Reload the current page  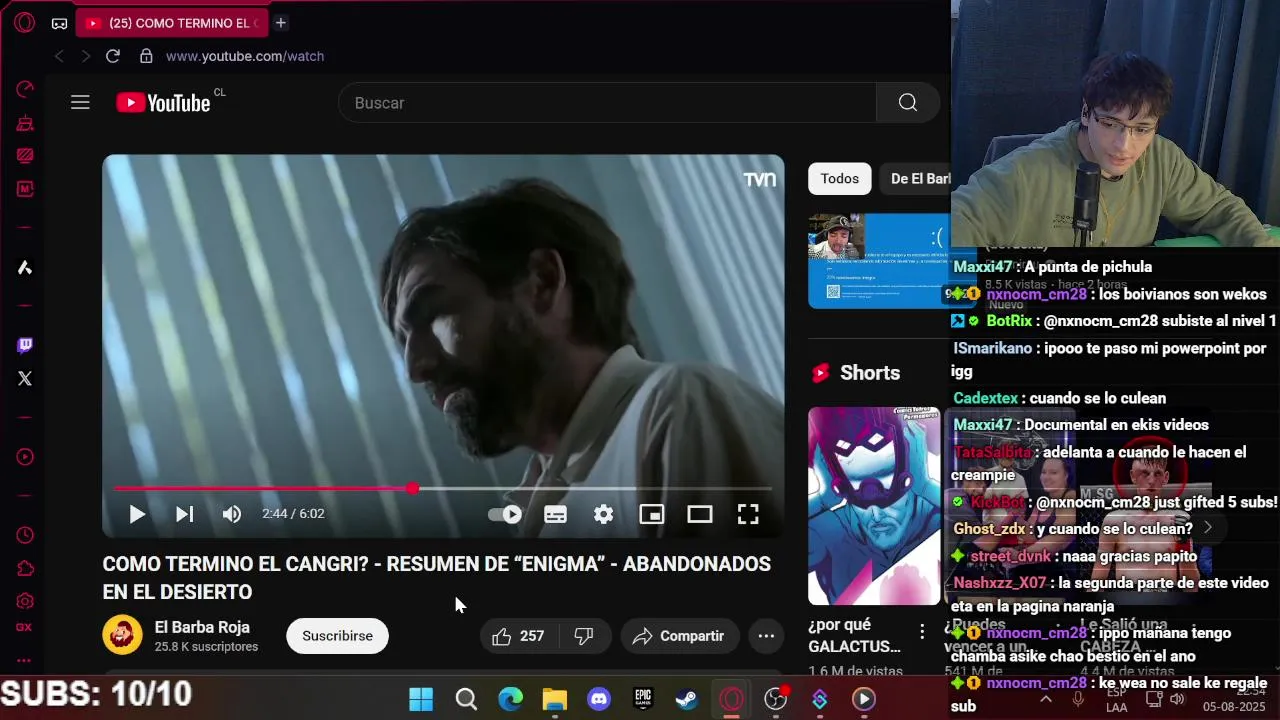pyautogui.click(x=113, y=56)
